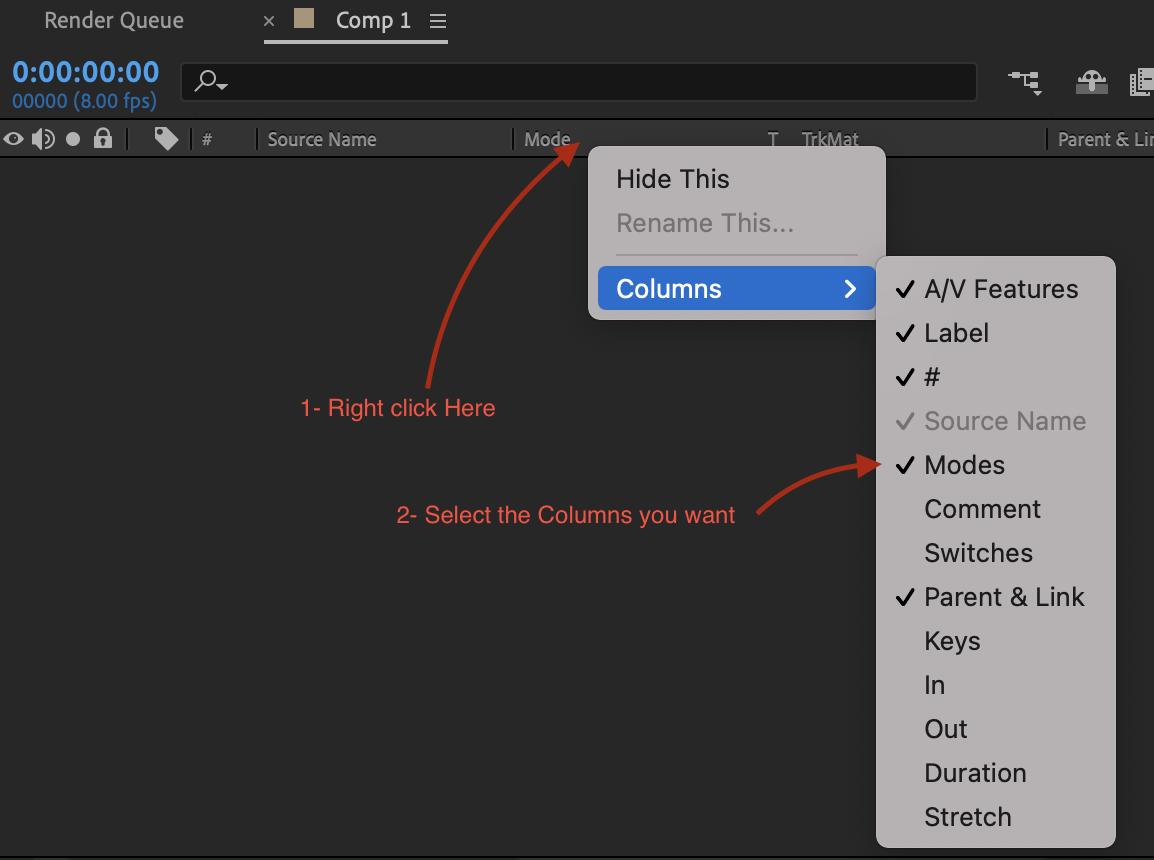Viewport: 1154px width, 860px height.
Task: Click the Mode column header
Action: 547,139
